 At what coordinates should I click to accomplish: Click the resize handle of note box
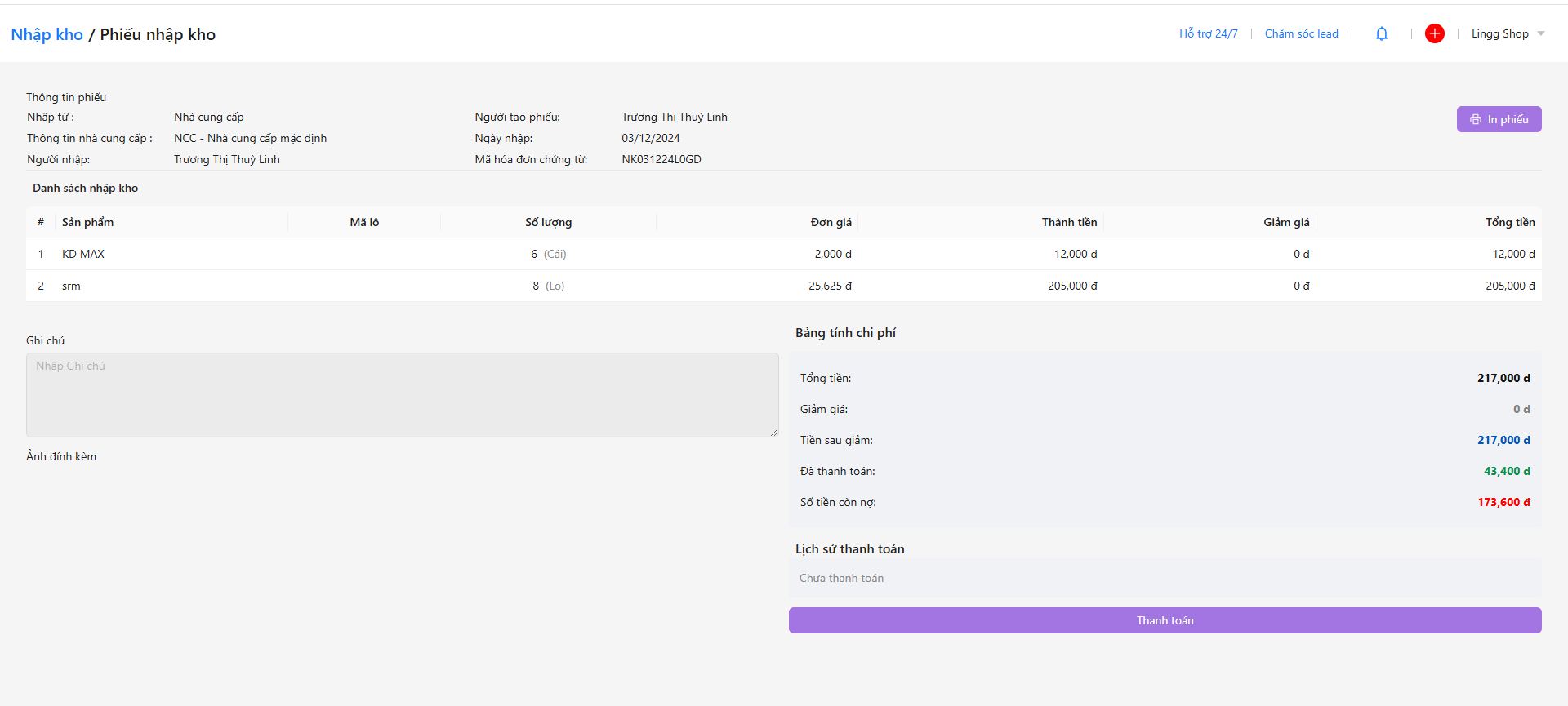pos(774,433)
